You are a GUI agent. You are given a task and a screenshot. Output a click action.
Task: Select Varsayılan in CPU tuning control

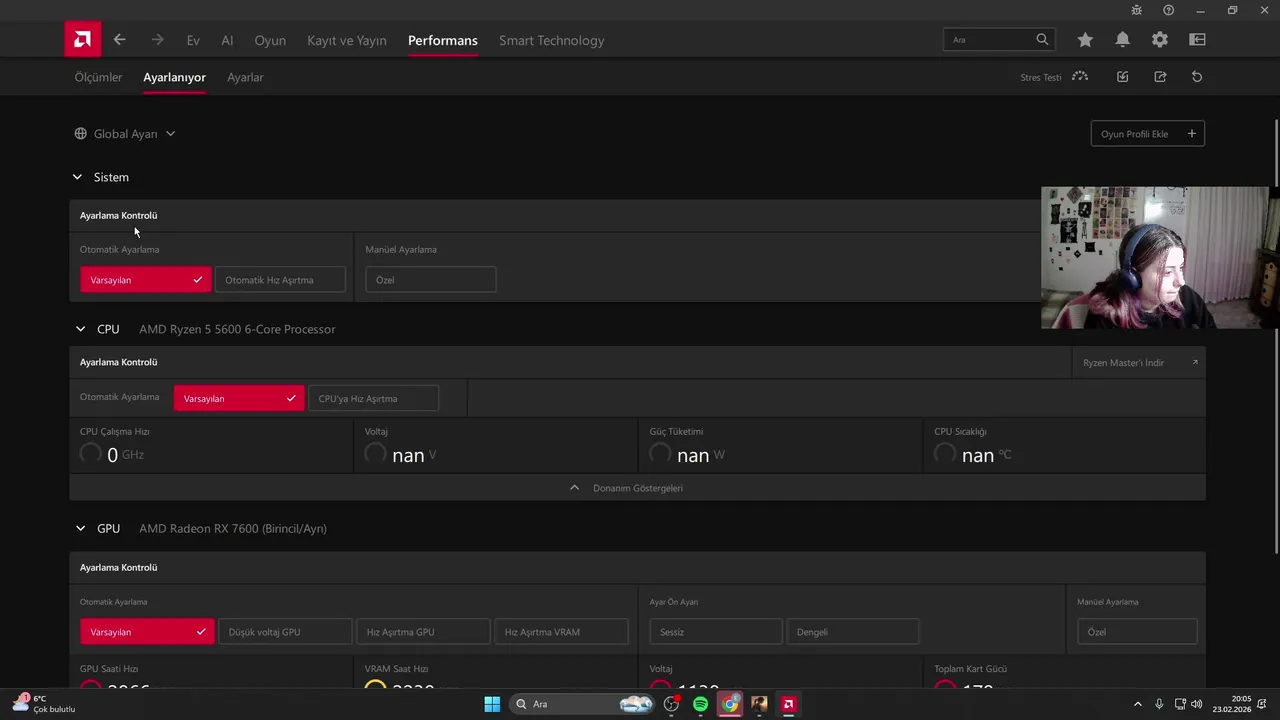pos(239,398)
